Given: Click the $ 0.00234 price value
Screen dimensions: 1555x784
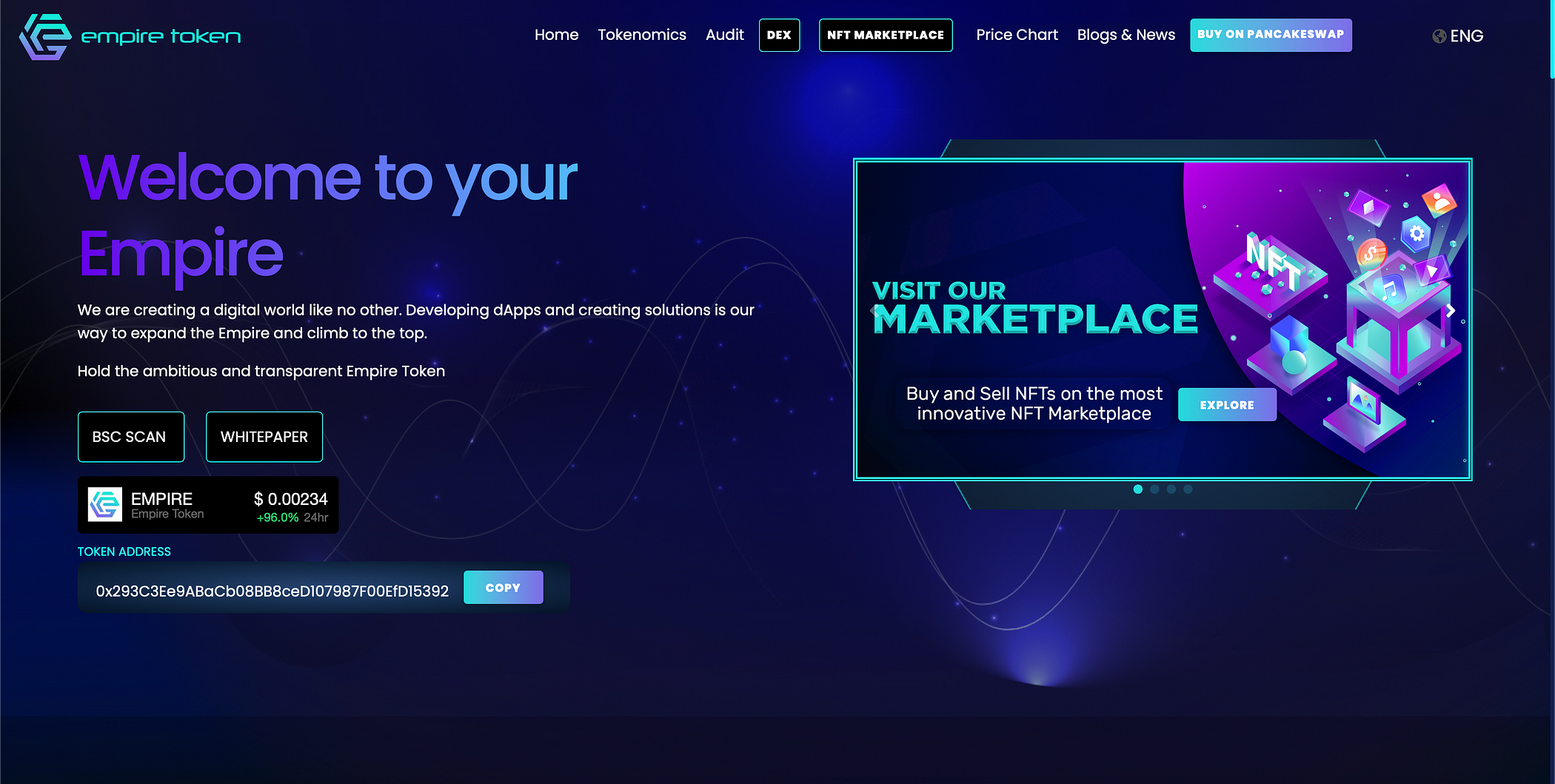Looking at the screenshot, I should tap(291, 499).
